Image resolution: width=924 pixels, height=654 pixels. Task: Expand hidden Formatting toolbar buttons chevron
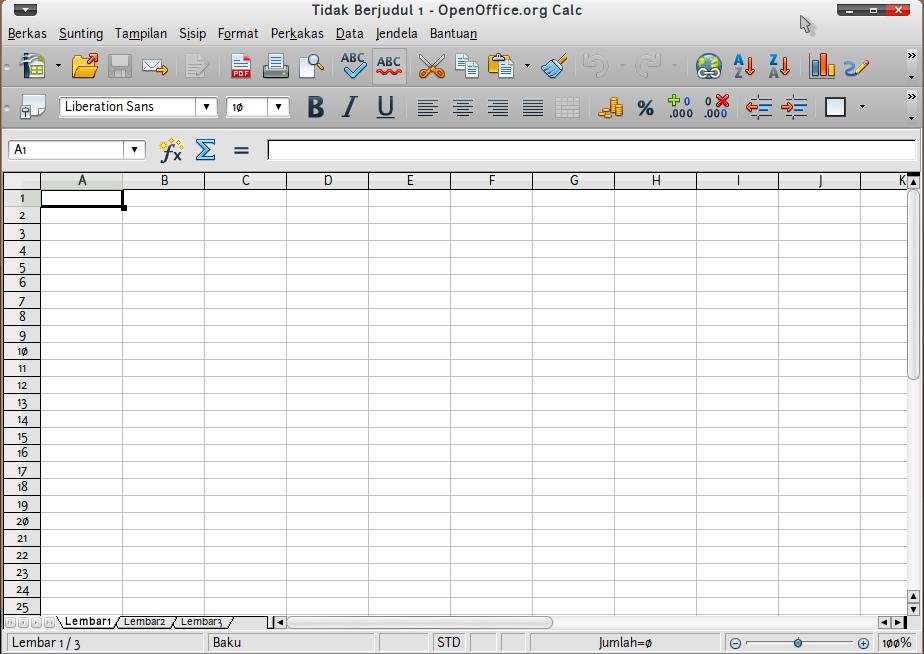pyautogui.click(x=912, y=97)
